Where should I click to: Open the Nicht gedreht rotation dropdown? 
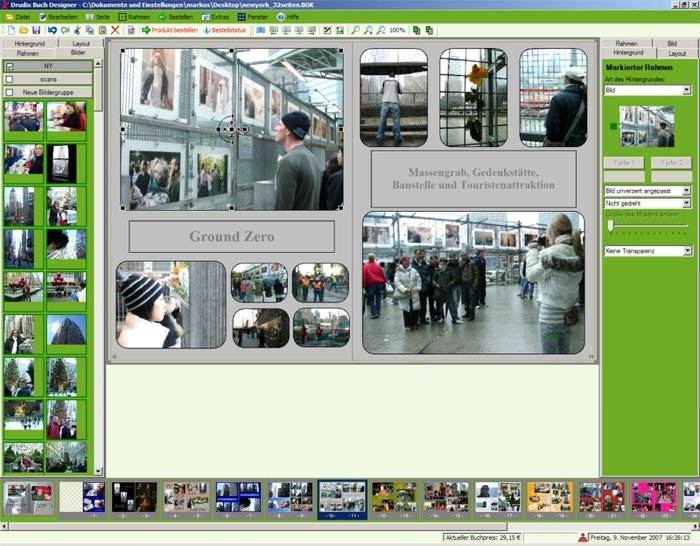[x=647, y=204]
